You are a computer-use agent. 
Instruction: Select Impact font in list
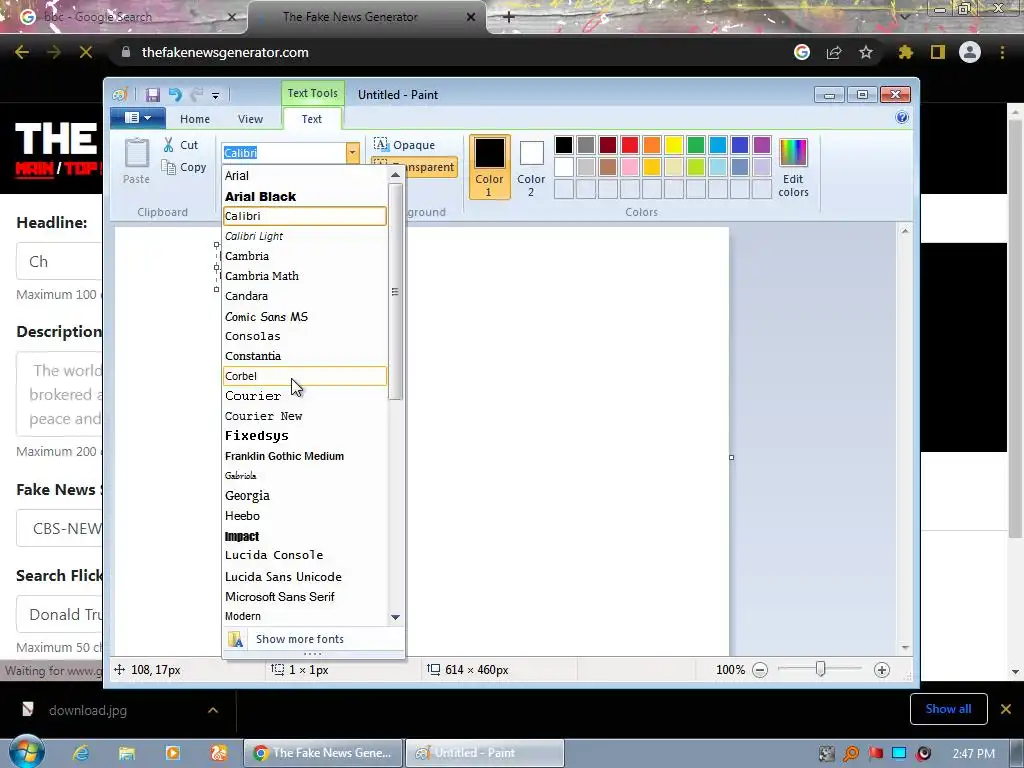coord(305,536)
